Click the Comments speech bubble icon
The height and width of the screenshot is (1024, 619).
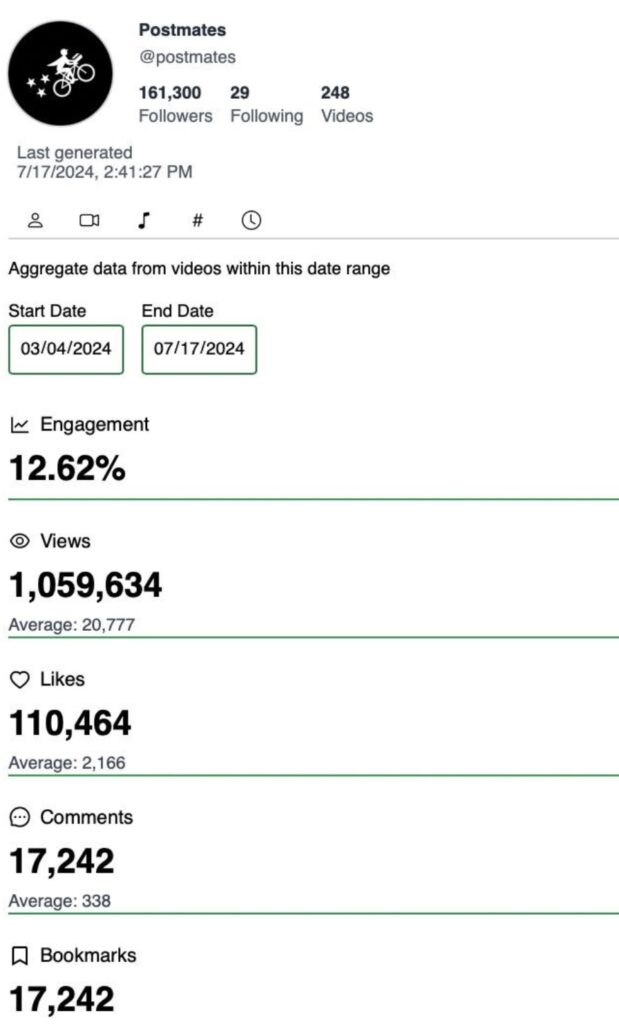[x=20, y=817]
